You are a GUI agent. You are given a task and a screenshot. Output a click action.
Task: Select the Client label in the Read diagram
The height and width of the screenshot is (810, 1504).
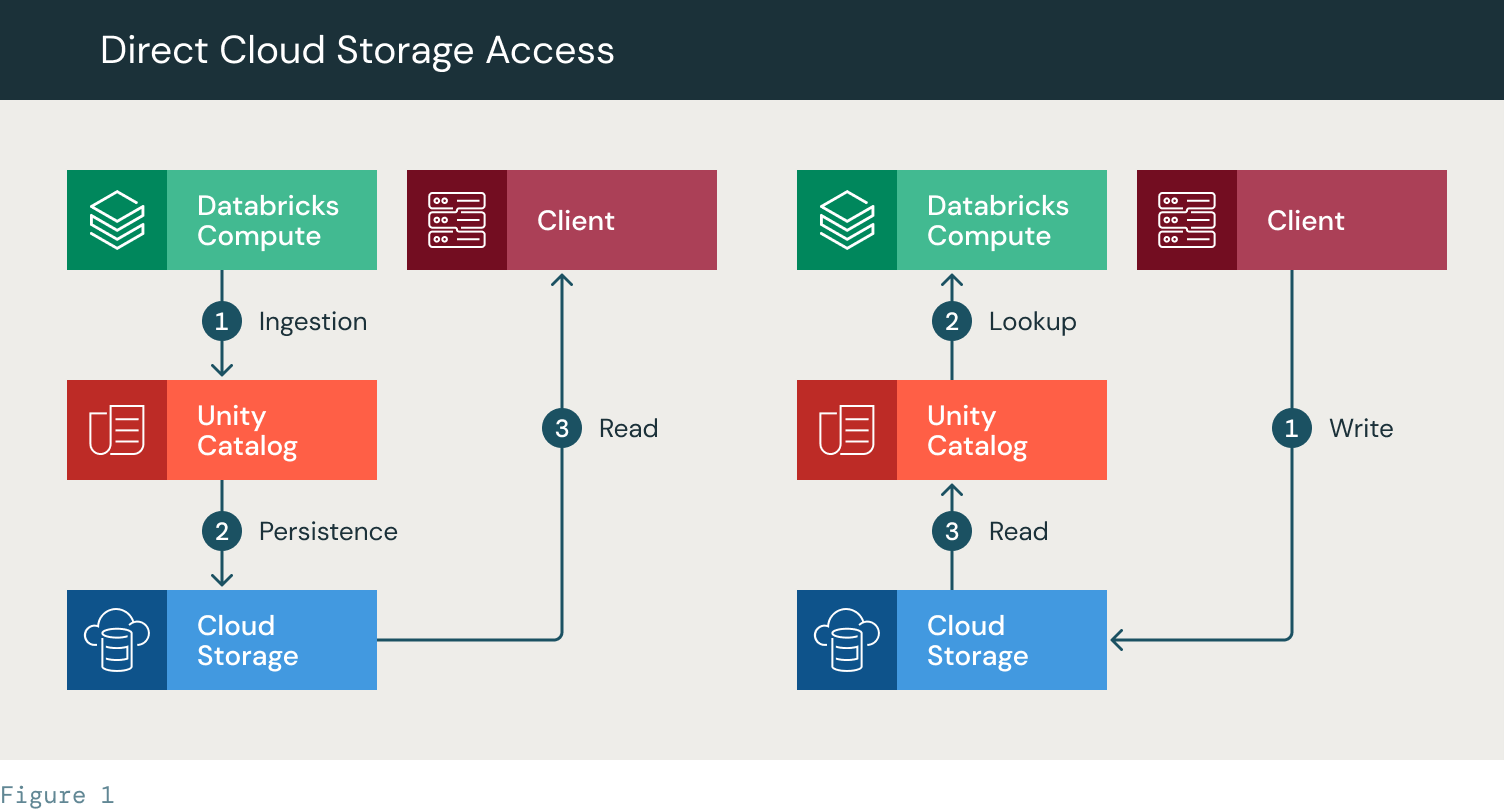click(576, 221)
